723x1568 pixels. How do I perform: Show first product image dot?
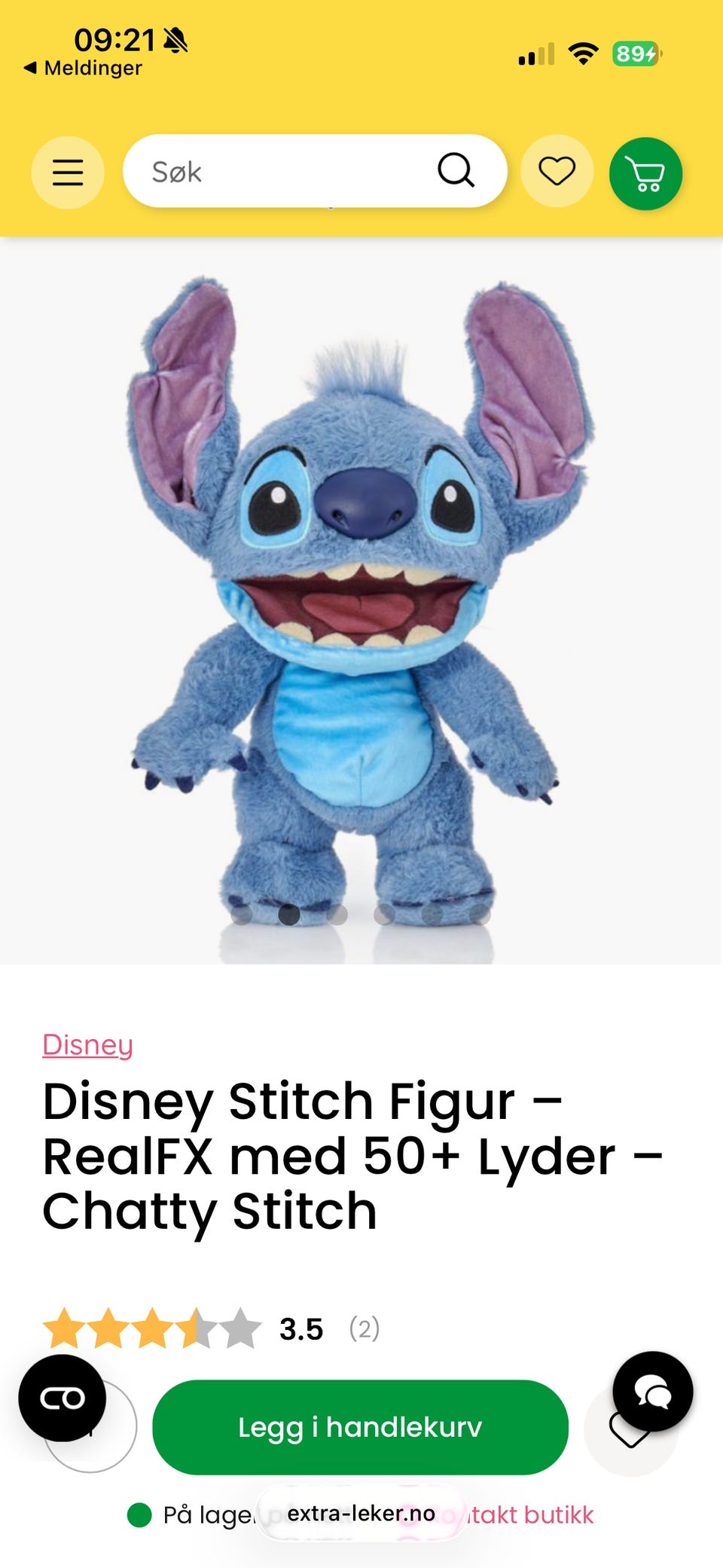click(241, 915)
